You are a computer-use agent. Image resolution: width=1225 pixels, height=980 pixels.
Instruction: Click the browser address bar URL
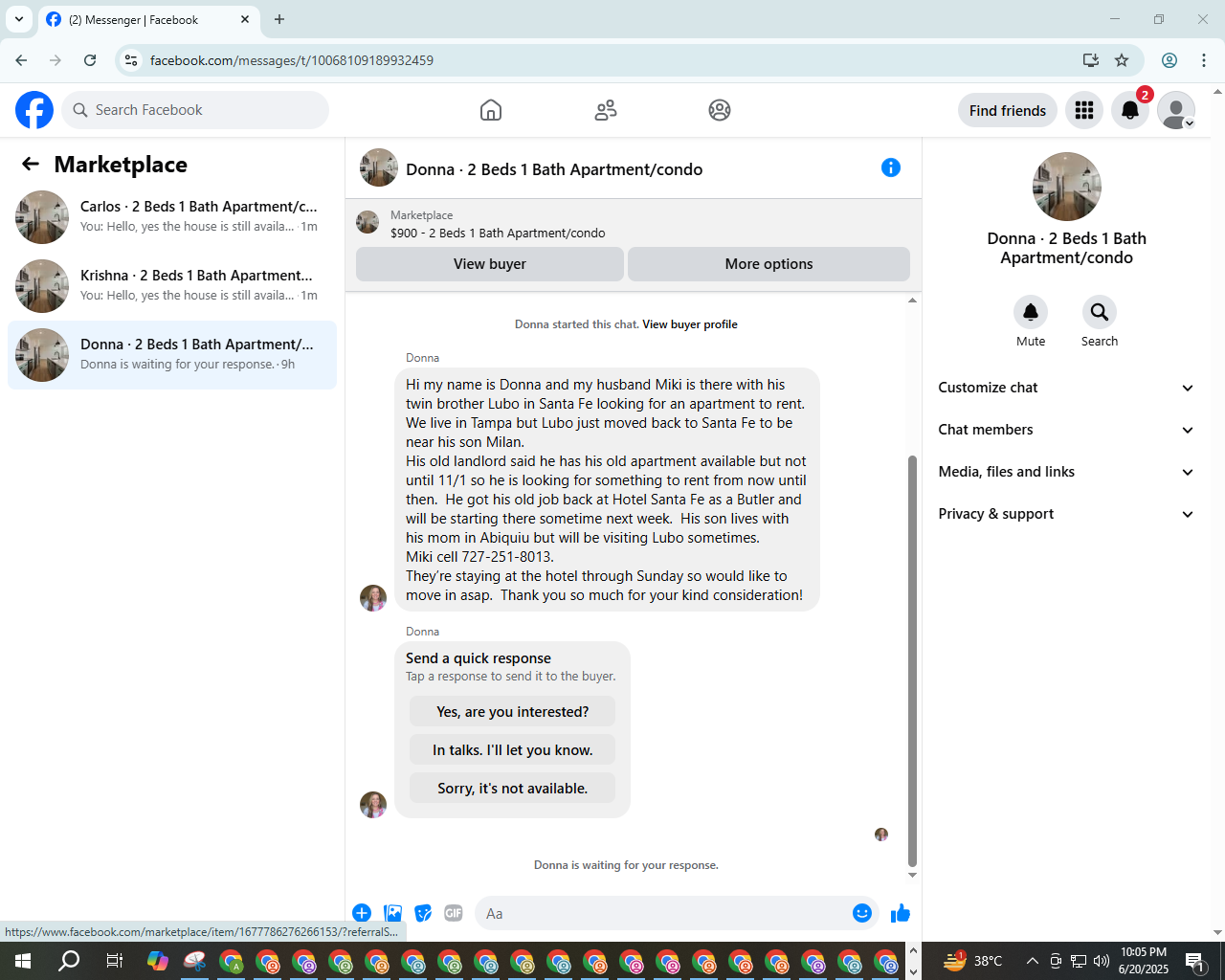click(292, 60)
